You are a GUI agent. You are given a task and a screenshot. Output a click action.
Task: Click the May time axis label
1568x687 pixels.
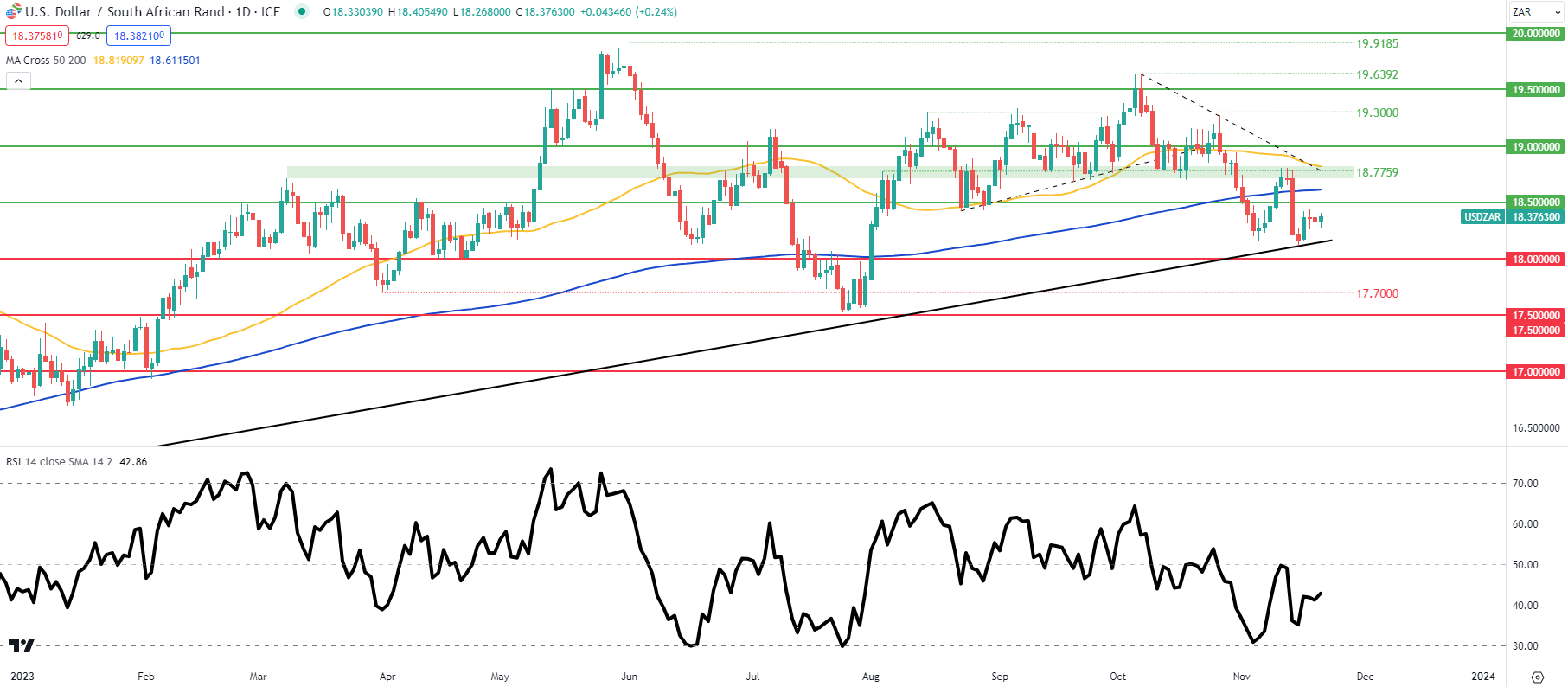pos(500,677)
